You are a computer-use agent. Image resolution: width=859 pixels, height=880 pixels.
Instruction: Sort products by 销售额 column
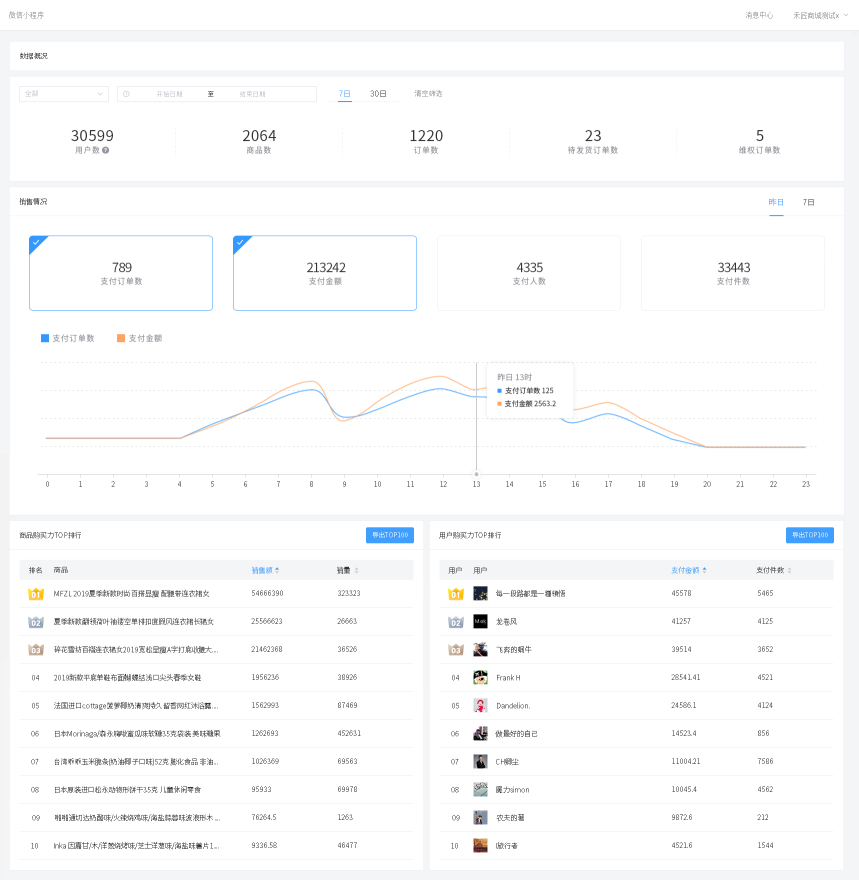(265, 570)
